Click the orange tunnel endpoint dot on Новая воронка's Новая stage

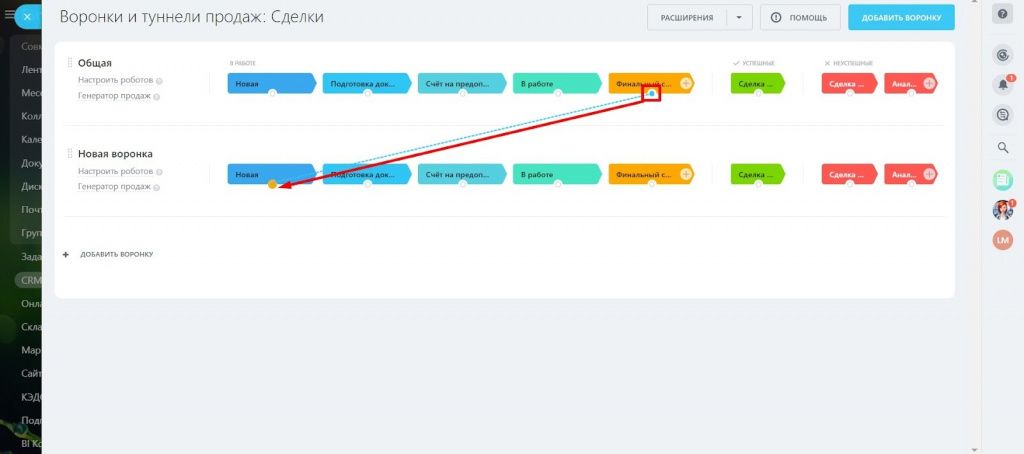[272, 184]
